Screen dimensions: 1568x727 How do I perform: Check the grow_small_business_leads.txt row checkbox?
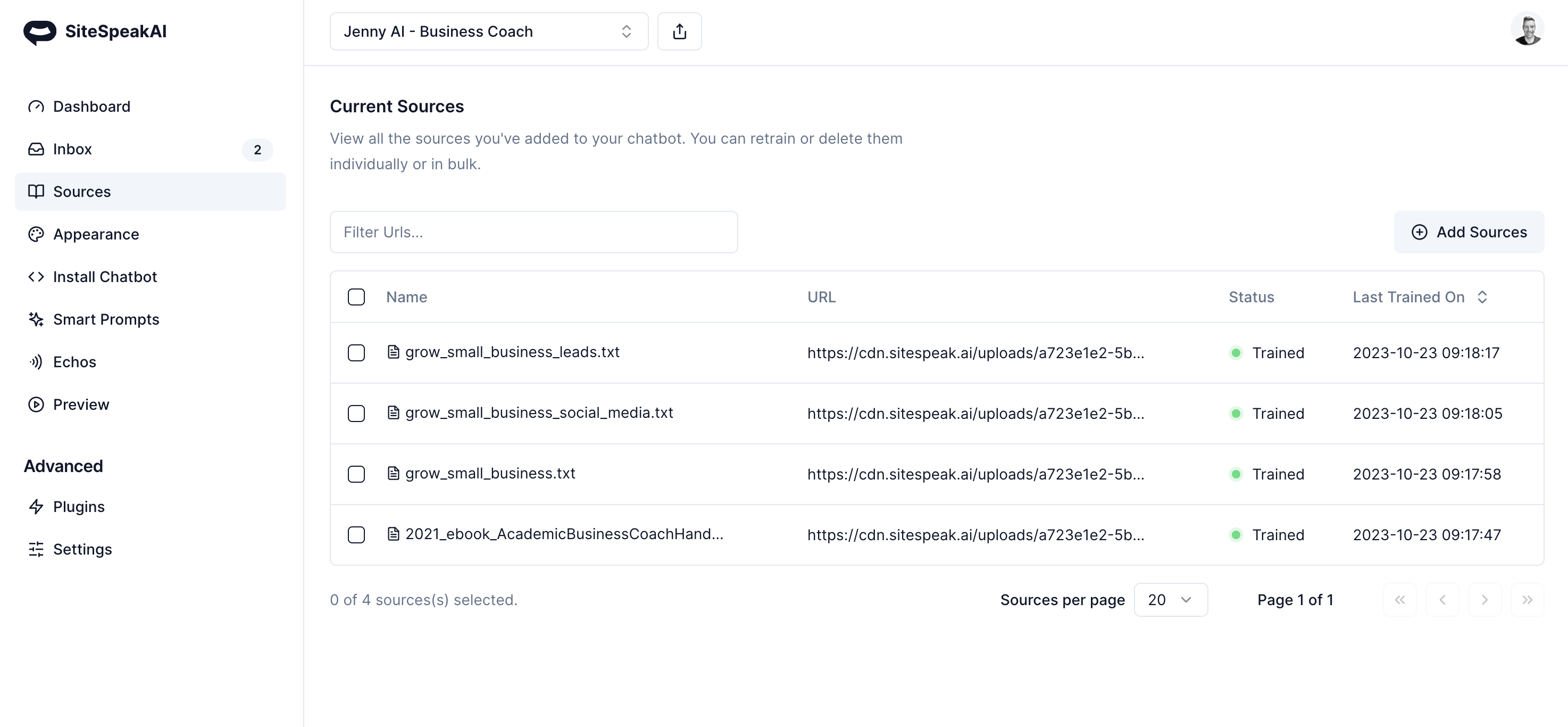(356, 353)
